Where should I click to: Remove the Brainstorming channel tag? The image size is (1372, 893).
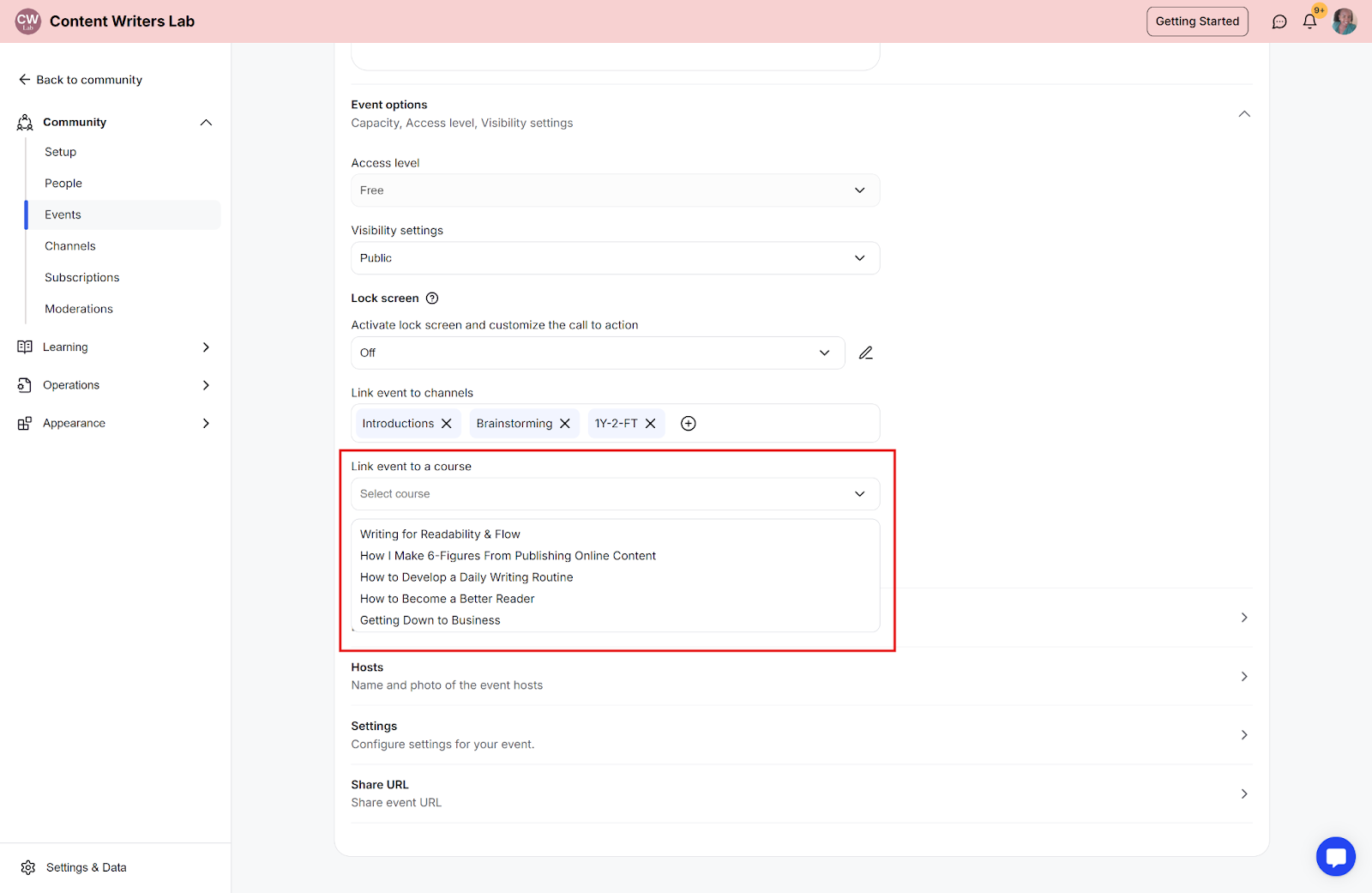pos(565,424)
